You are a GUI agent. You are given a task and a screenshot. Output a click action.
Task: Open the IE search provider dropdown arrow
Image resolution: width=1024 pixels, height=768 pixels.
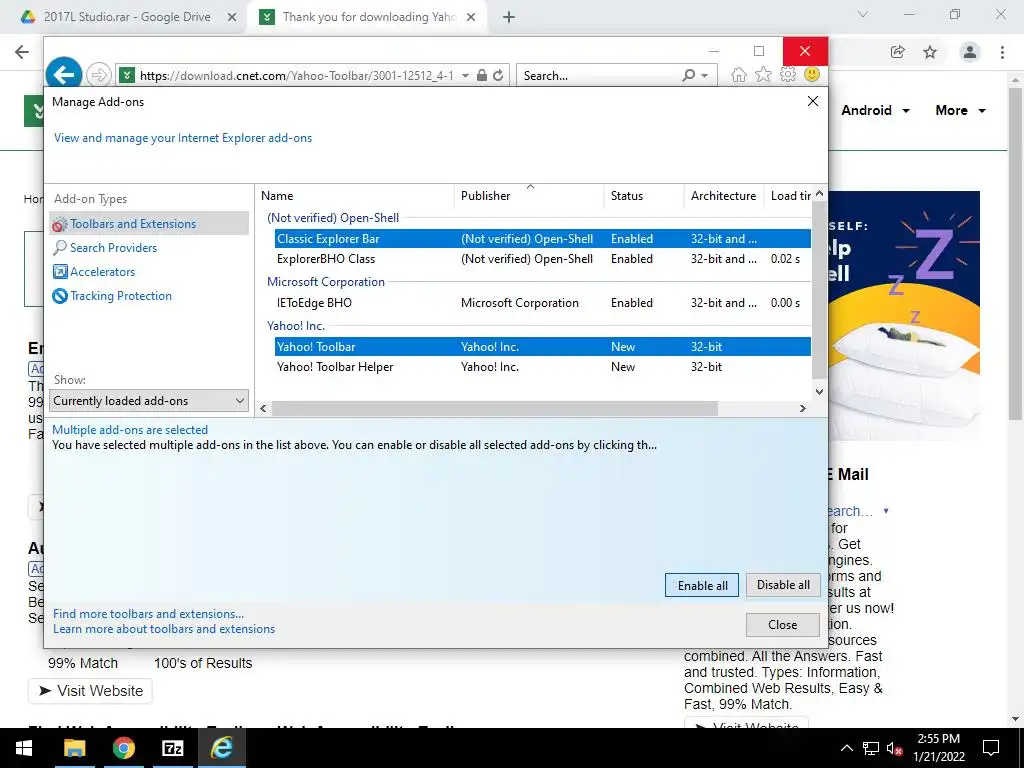tap(705, 76)
